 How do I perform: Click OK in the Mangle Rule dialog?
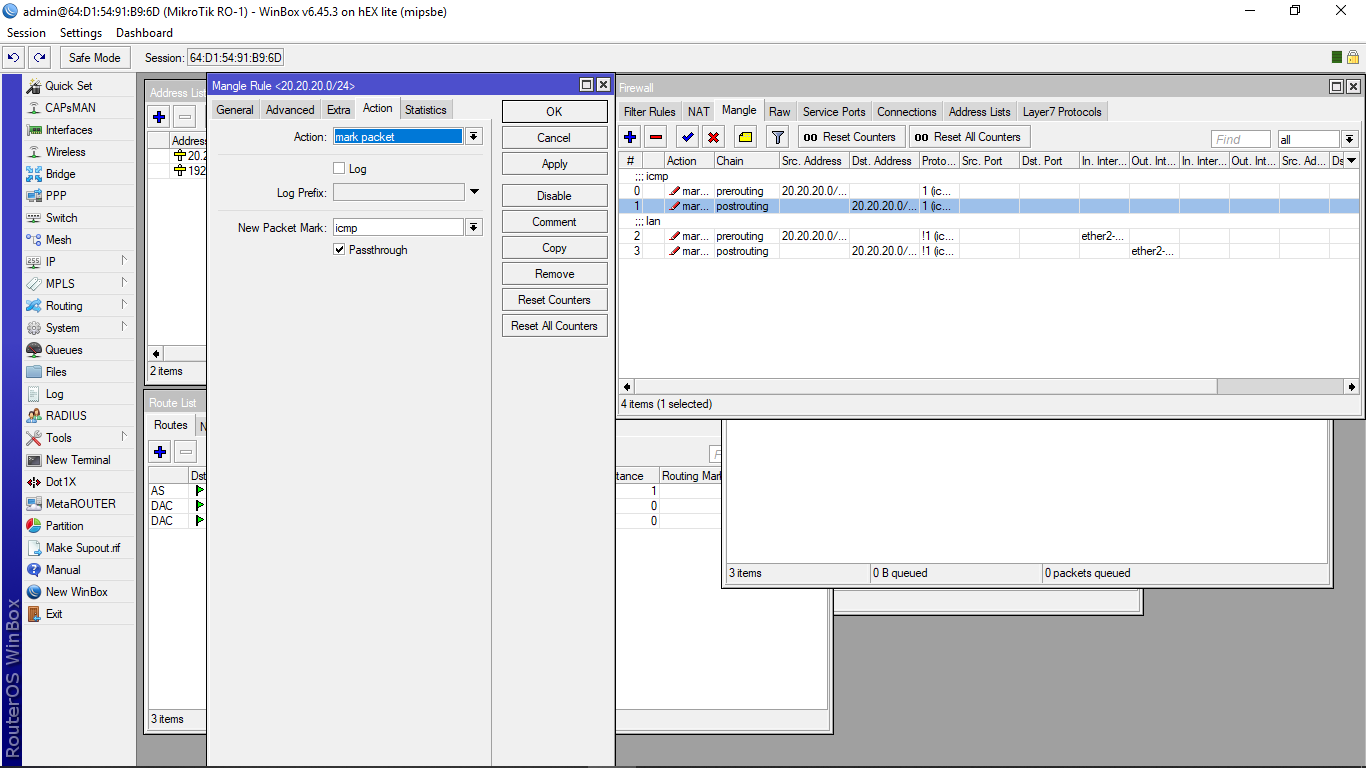click(554, 112)
